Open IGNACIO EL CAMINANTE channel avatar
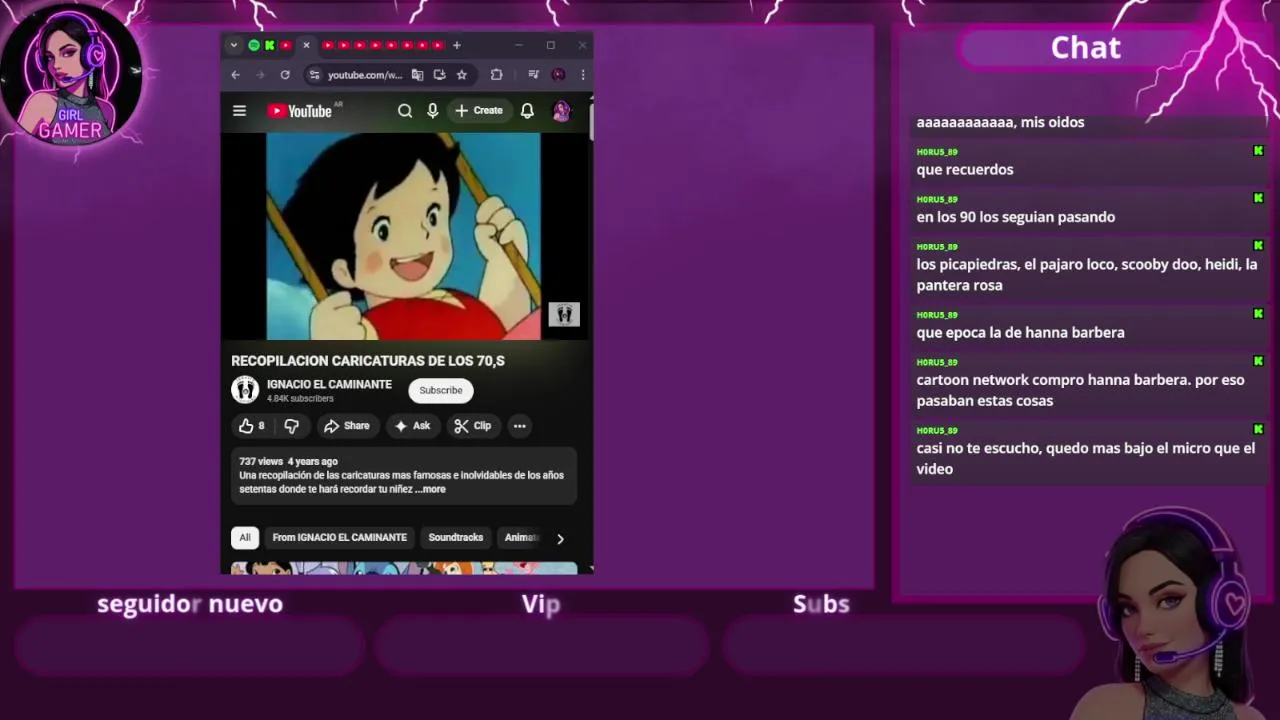The height and width of the screenshot is (720, 1280). pos(245,390)
